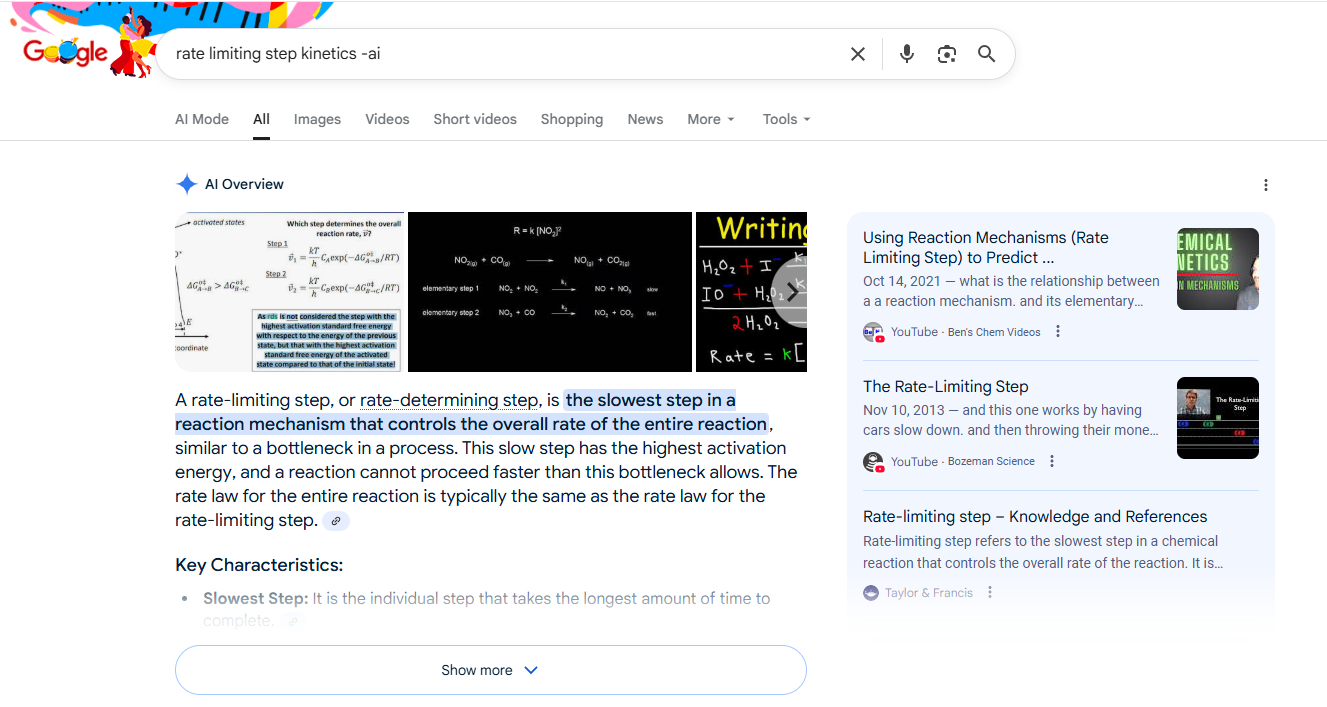Switch to AI Mode tab
Screen dimensions: 1327x707
click(202, 119)
